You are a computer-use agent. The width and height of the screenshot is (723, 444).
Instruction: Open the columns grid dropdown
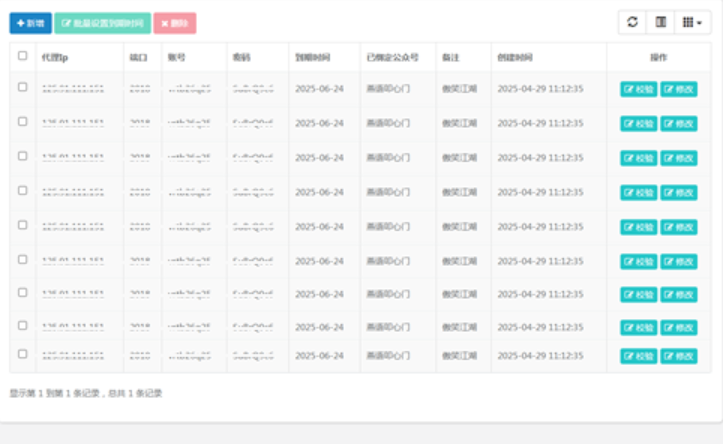point(691,22)
